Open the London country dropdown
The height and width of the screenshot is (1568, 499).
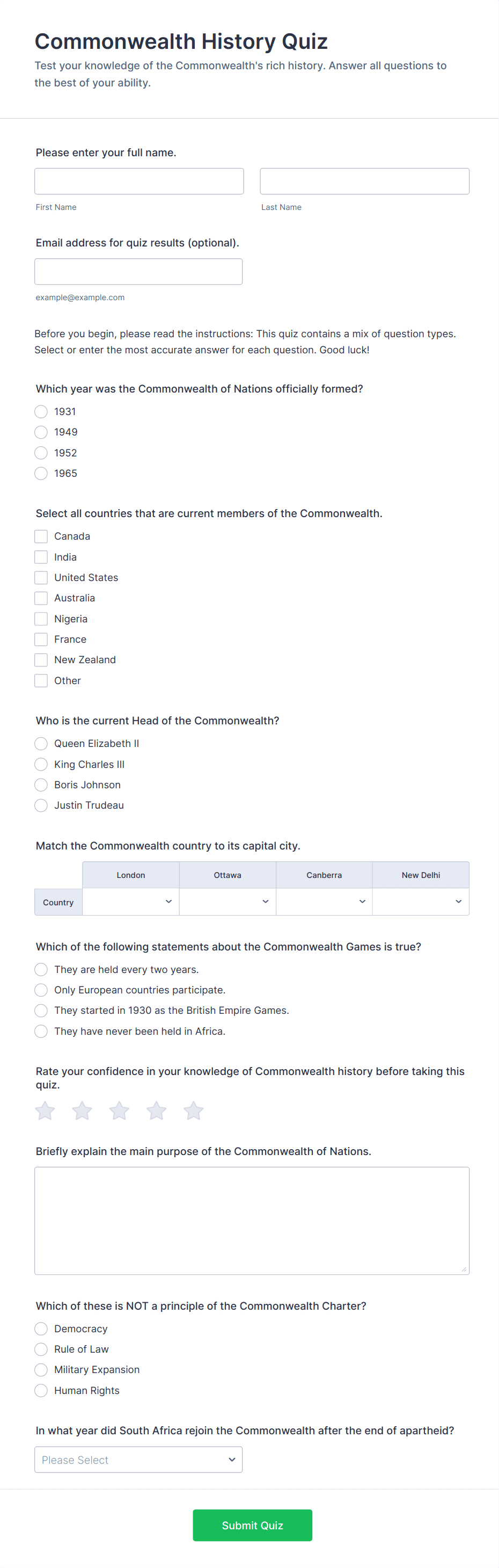click(x=131, y=902)
